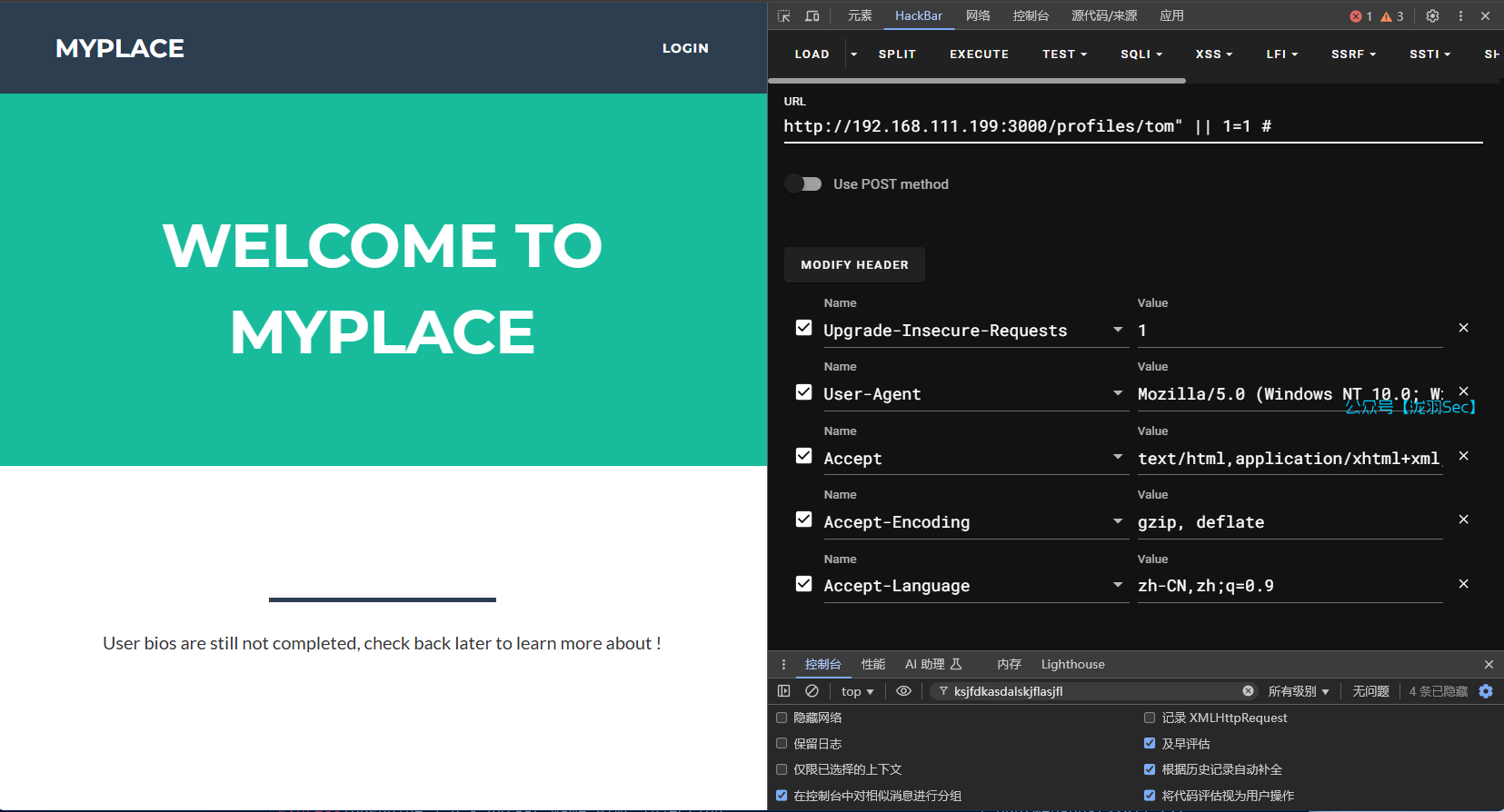Expand the Accept-Encoding header name dropdown
This screenshot has height=812, width=1504.
pos(1118,521)
